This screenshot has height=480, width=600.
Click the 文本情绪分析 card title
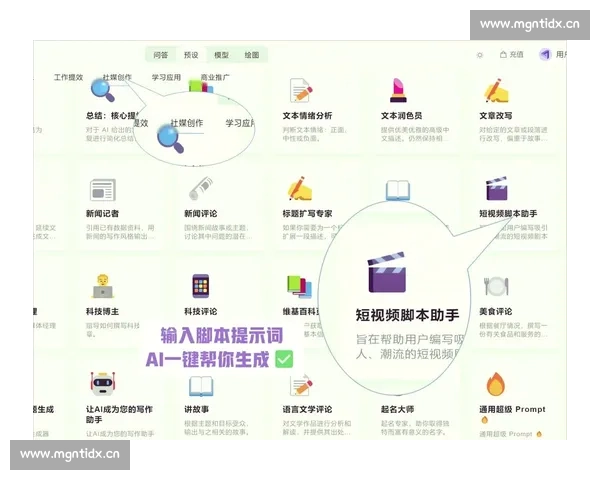(307, 116)
